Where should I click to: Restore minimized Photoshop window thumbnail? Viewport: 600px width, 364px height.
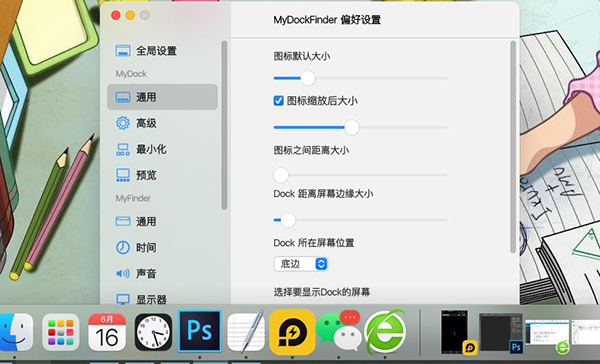click(x=501, y=333)
